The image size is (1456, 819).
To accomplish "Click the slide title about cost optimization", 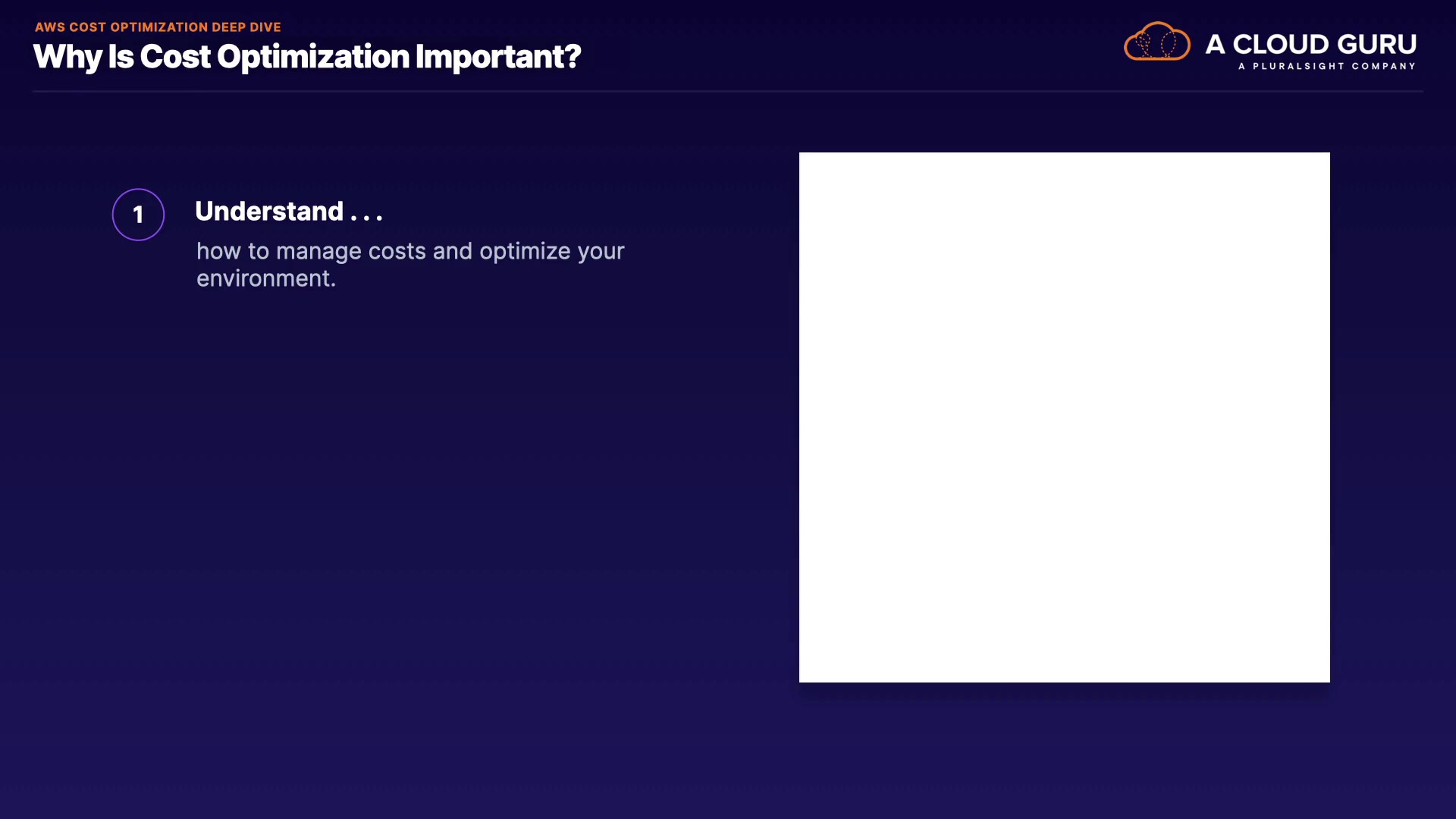I will (306, 57).
